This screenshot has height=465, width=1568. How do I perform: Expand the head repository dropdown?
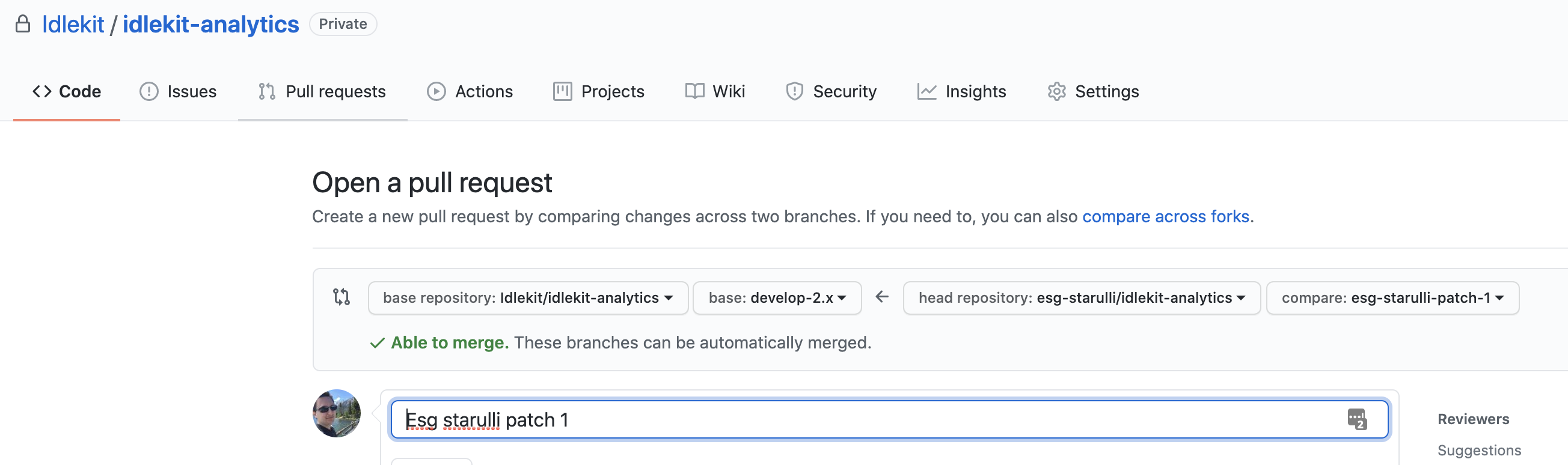click(x=1082, y=298)
